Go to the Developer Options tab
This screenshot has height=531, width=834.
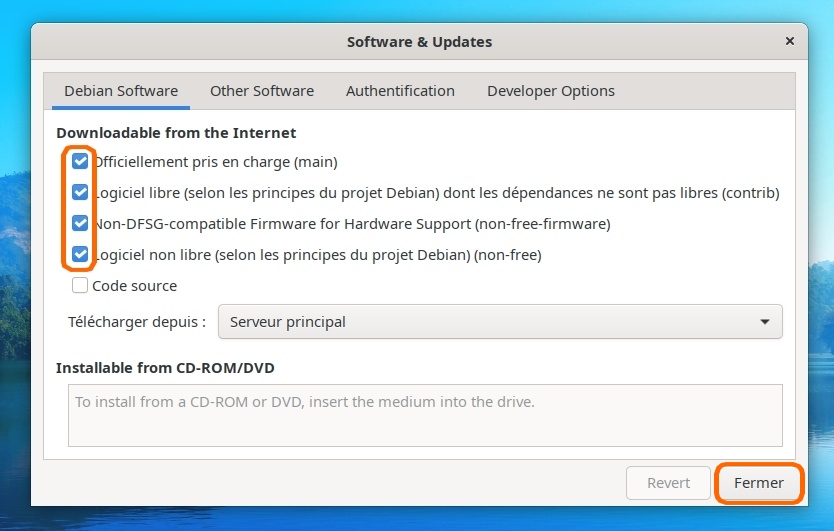tap(550, 91)
